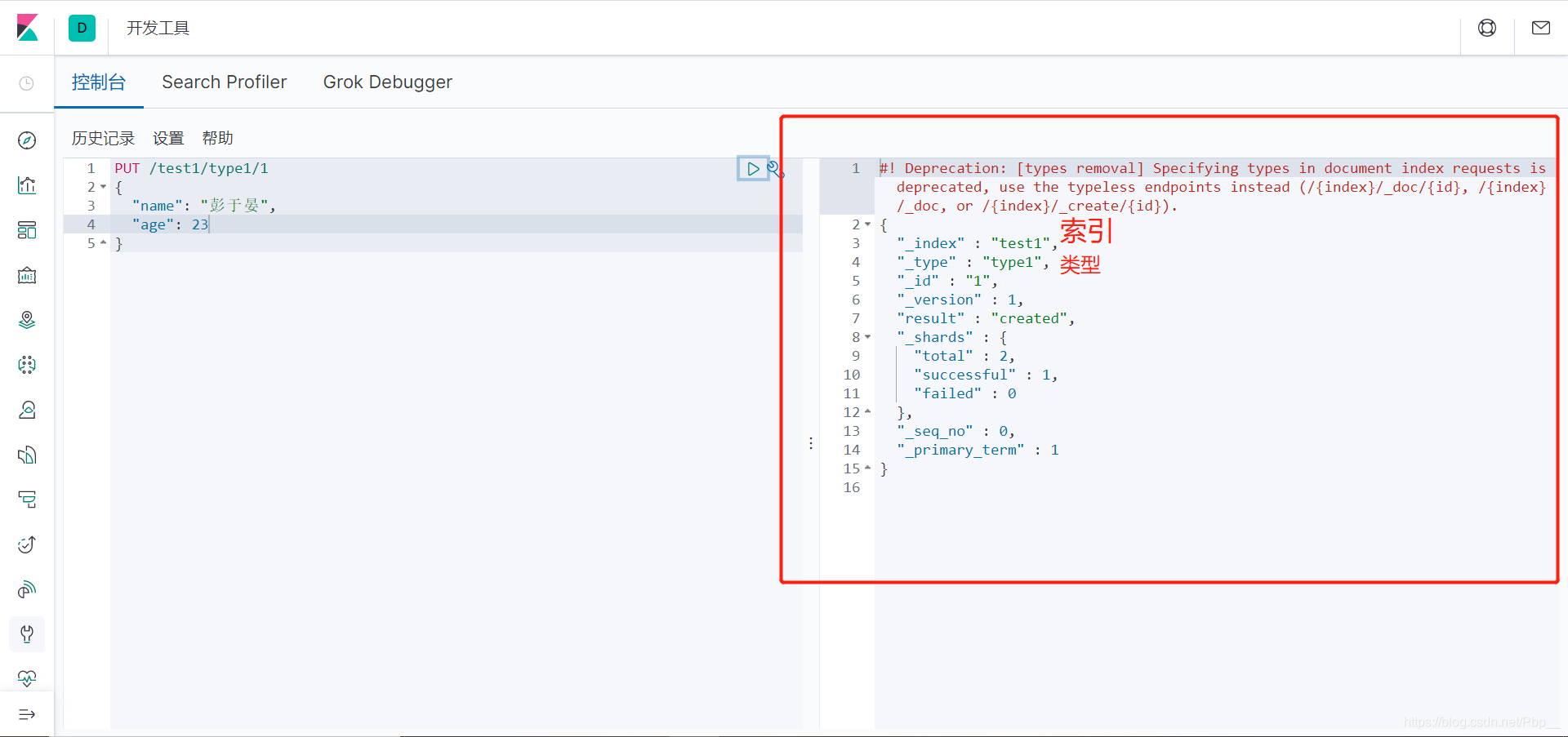Click "_seq_no" : 0 in response

pos(955,431)
